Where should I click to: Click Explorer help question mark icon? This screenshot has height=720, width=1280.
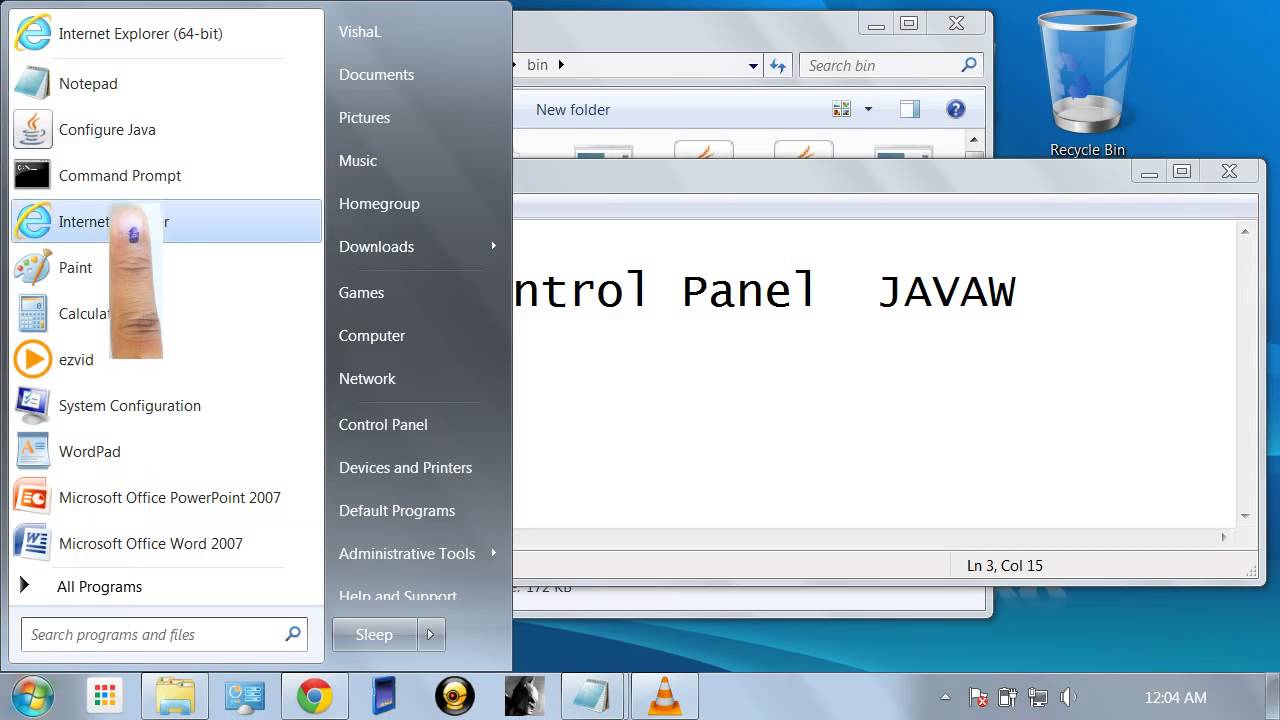(x=955, y=110)
